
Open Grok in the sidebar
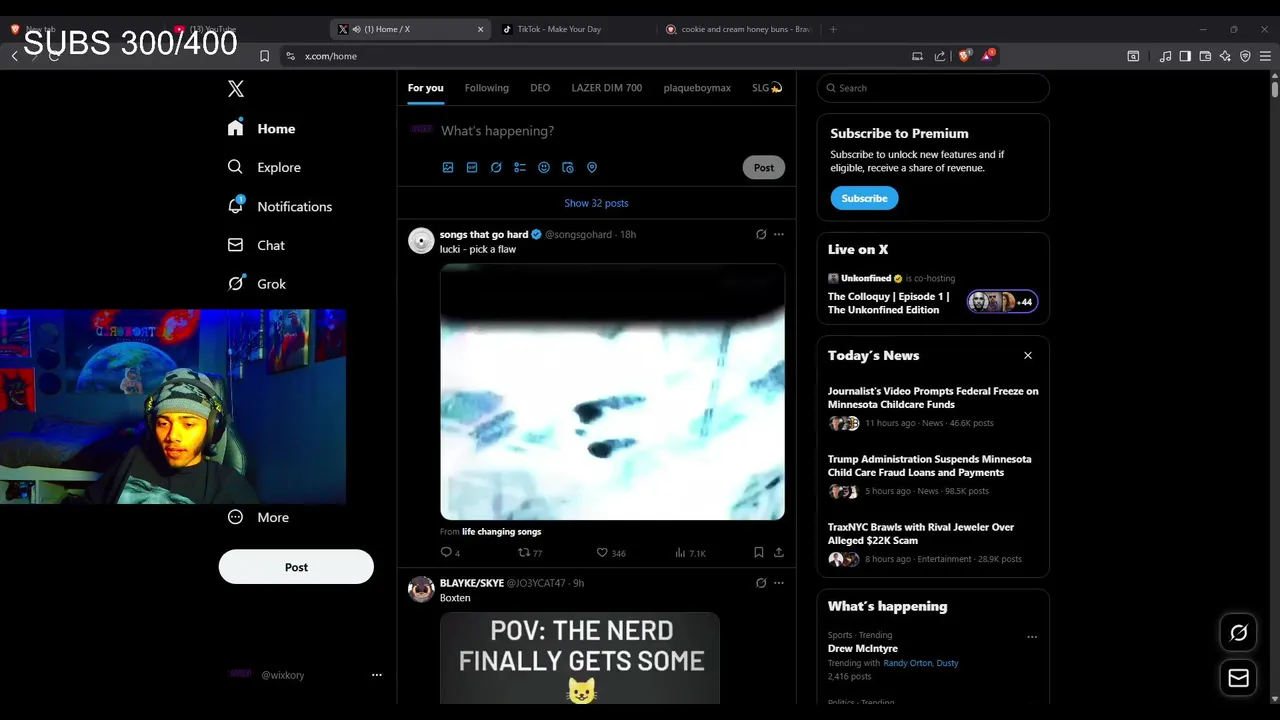[257, 284]
